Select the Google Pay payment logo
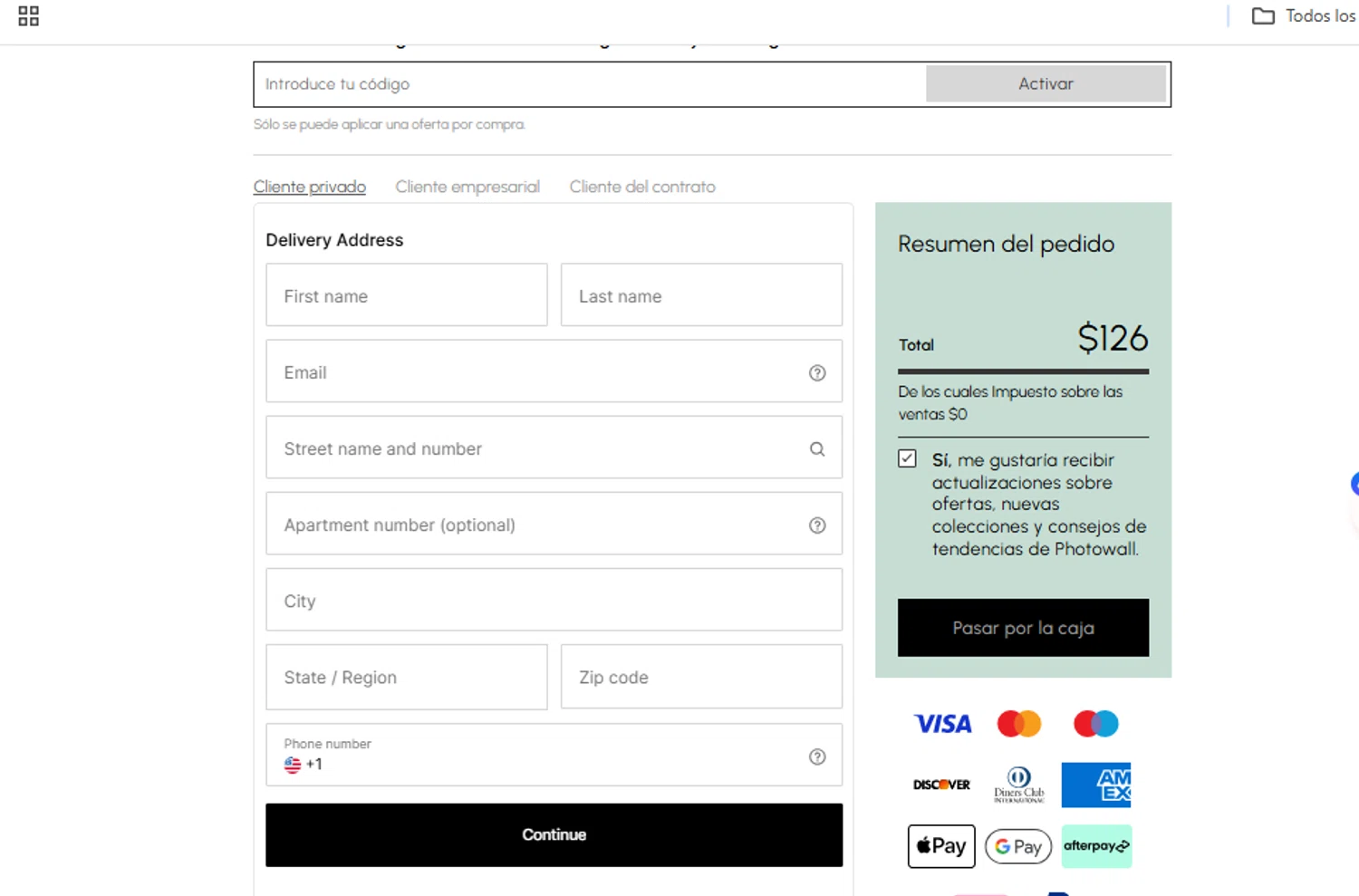The image size is (1359, 896). tap(1018, 847)
